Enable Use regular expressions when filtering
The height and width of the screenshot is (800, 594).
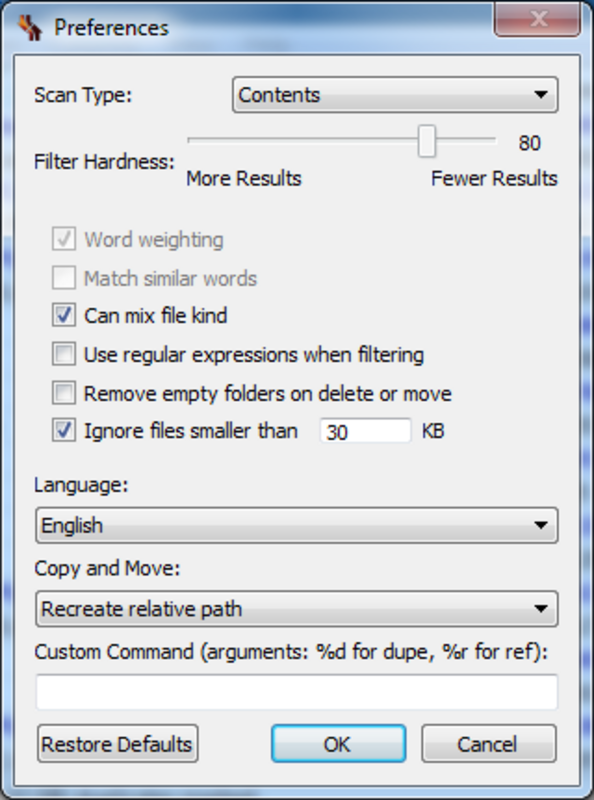[x=64, y=354]
